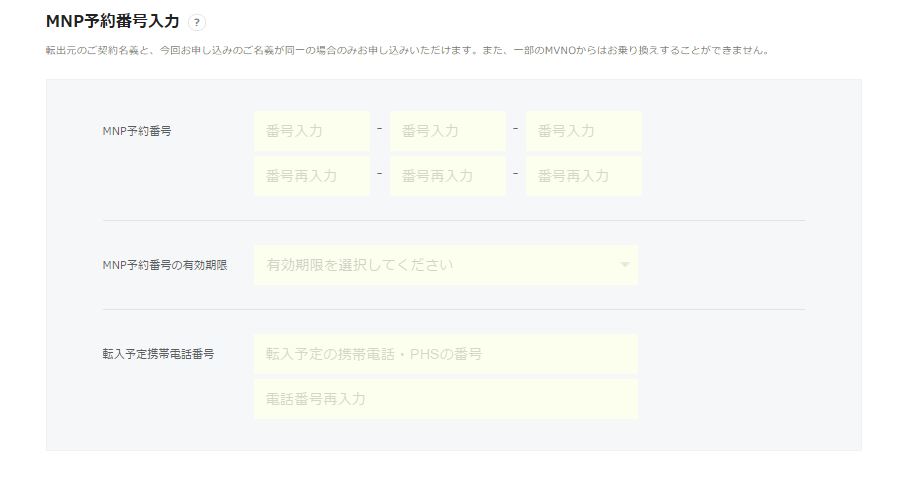Screen dimensions: 912x480
Task: Click the MNP予約番号 row label
Action: point(137,131)
